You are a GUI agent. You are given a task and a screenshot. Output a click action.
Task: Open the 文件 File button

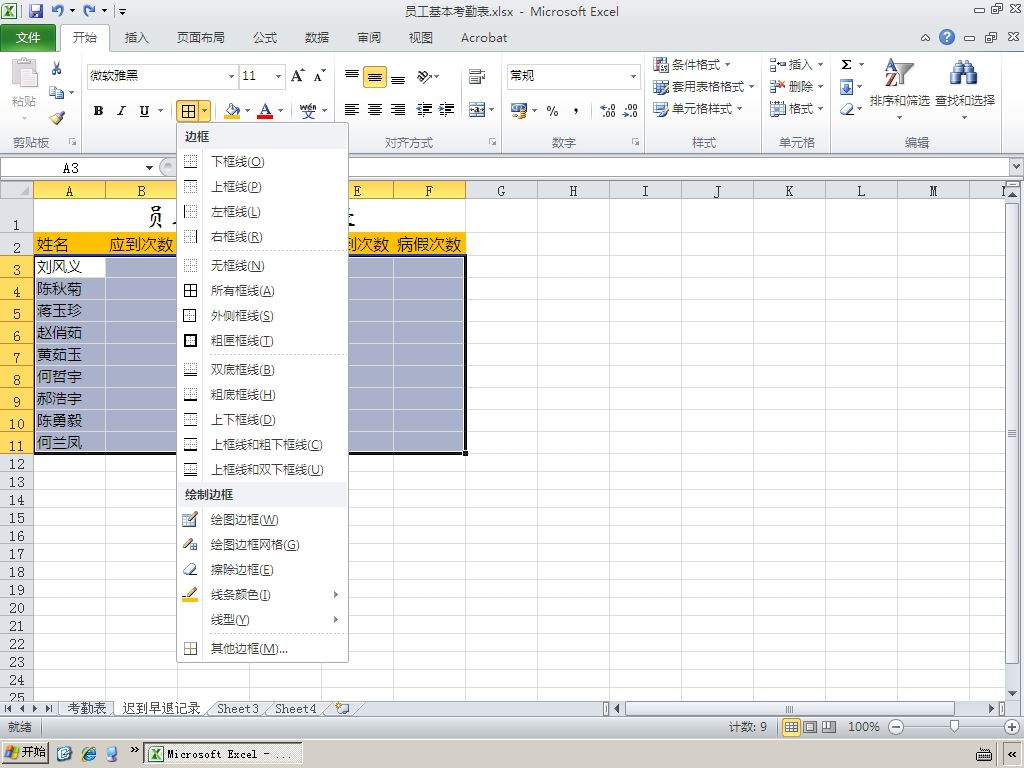point(28,38)
